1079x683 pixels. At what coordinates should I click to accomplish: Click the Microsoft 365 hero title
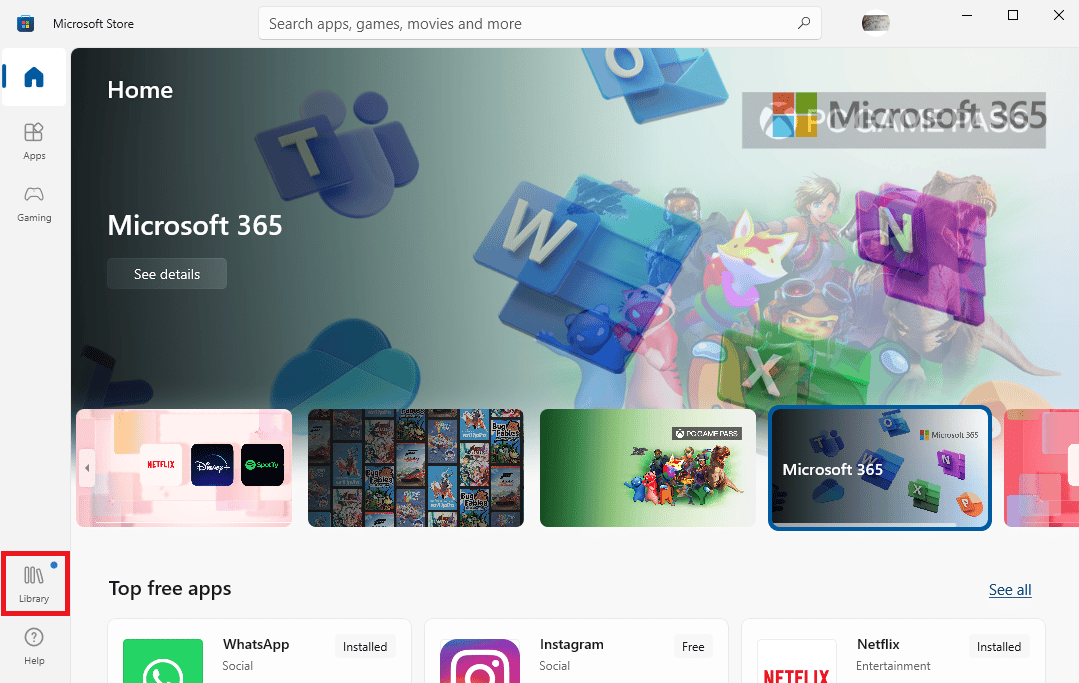(x=195, y=226)
